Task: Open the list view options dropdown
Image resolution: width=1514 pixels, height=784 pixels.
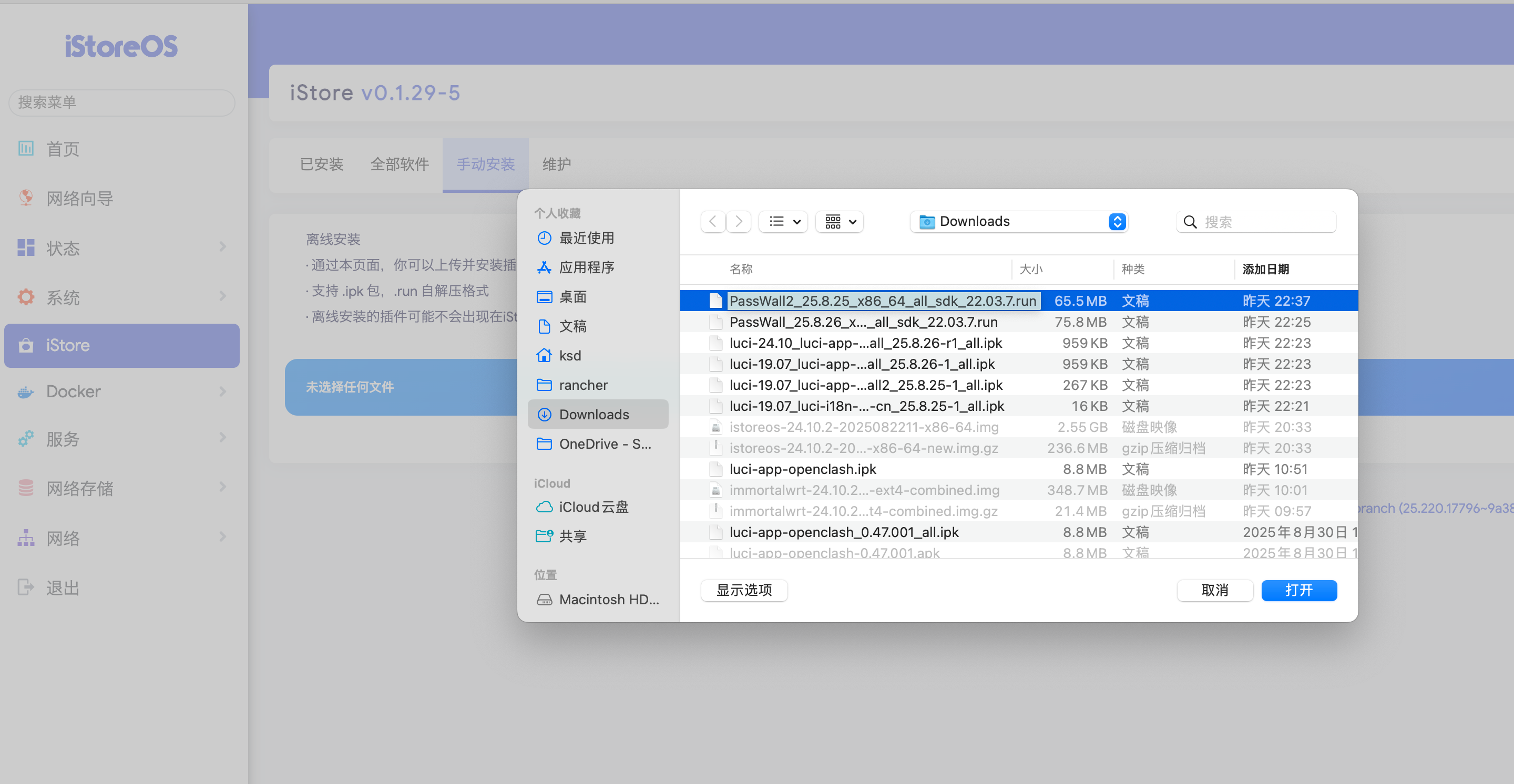Action: click(x=784, y=221)
